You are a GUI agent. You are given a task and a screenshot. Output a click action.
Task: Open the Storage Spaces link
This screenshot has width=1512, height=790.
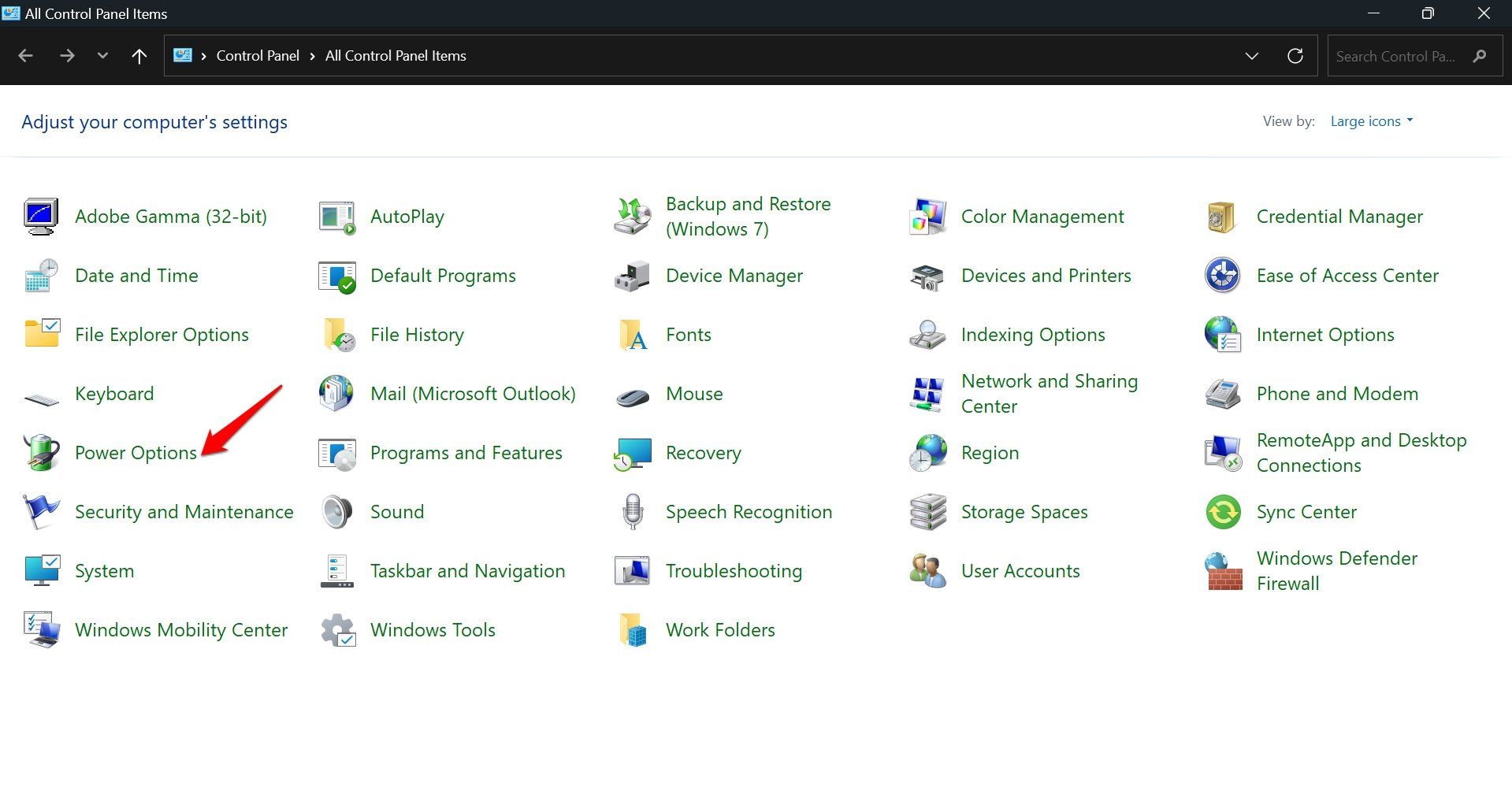point(1024,512)
